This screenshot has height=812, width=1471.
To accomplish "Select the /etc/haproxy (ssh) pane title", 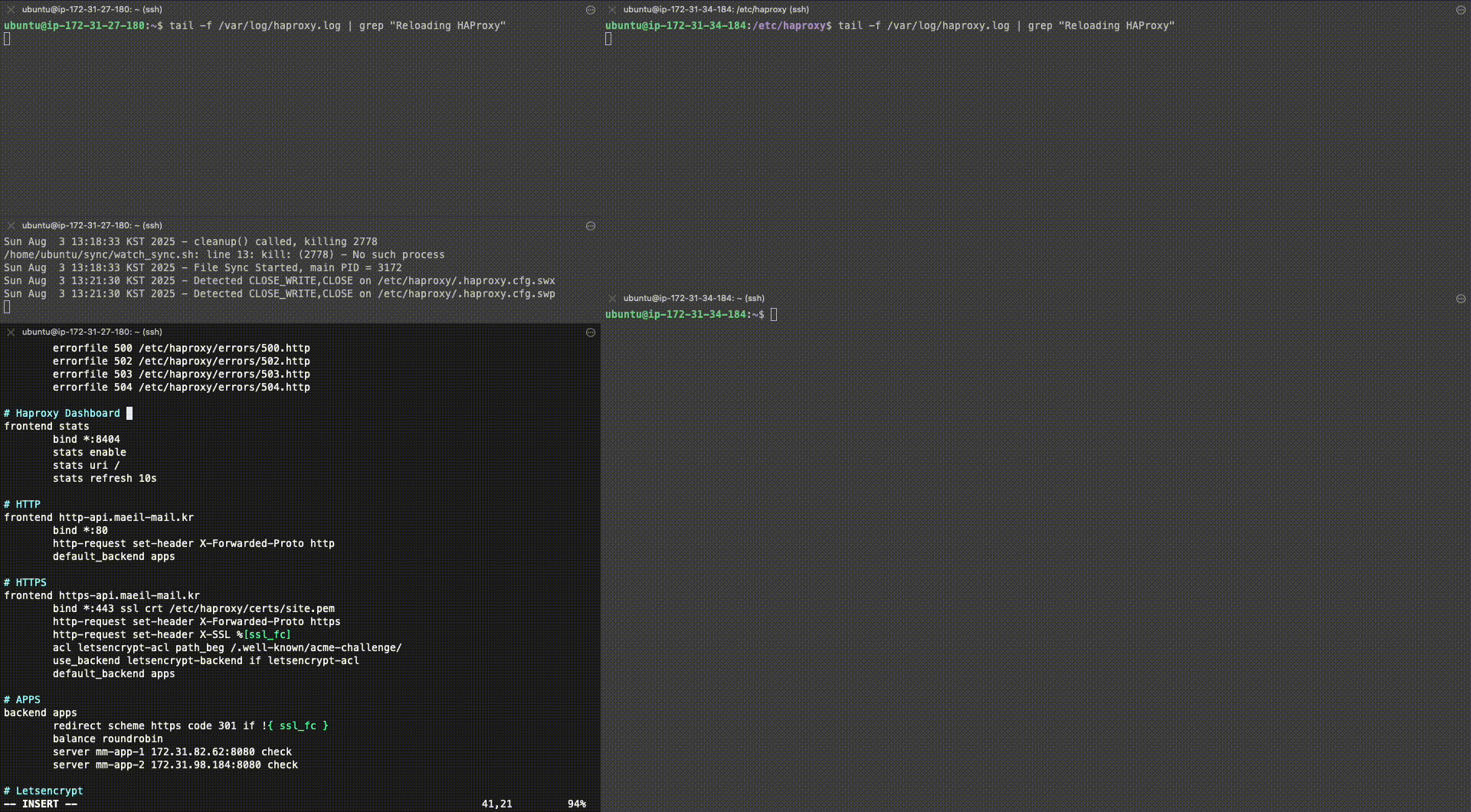I will point(716,10).
